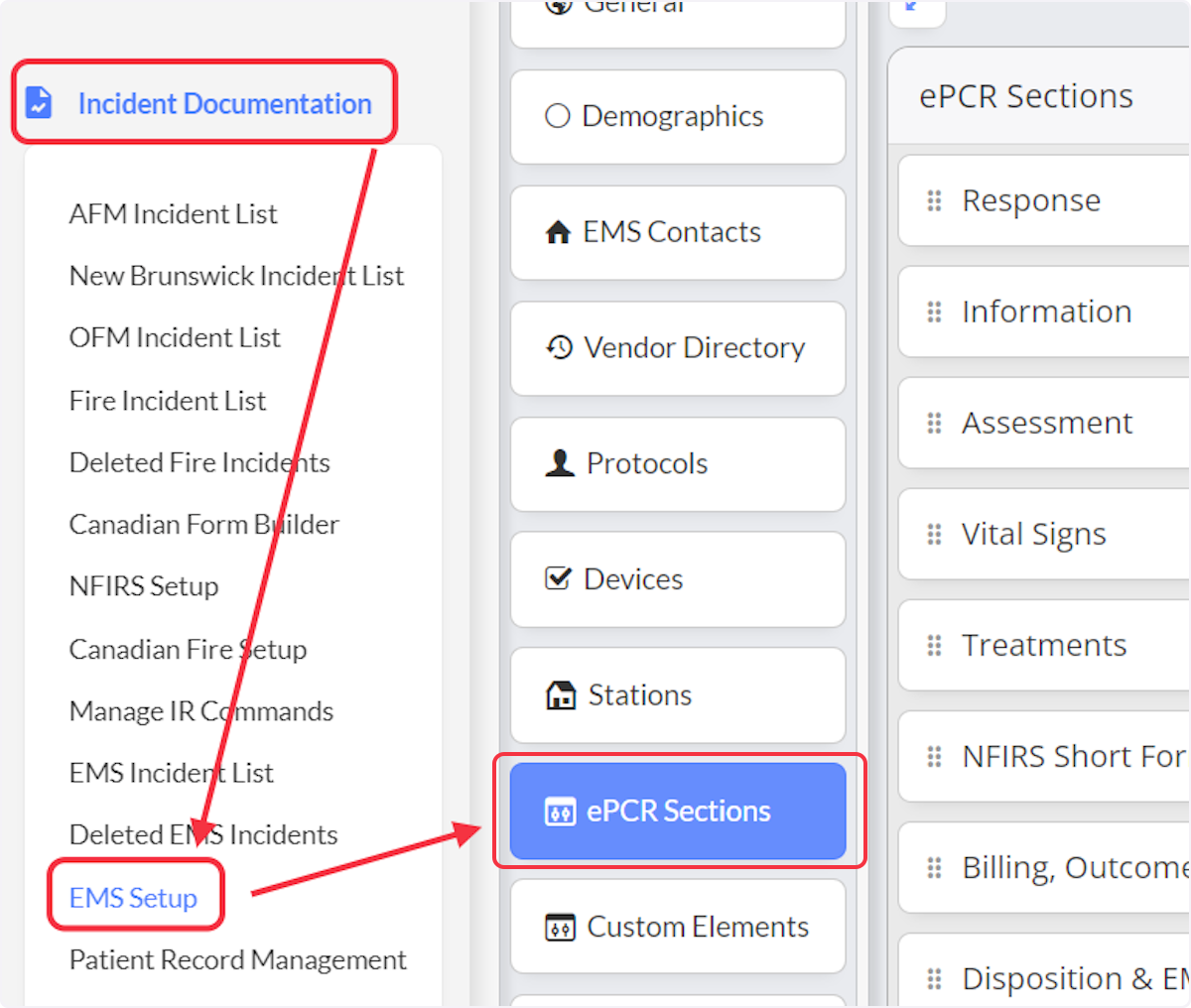Click the Protocols person icon
This screenshot has height=1008, width=1191.
coord(560,463)
